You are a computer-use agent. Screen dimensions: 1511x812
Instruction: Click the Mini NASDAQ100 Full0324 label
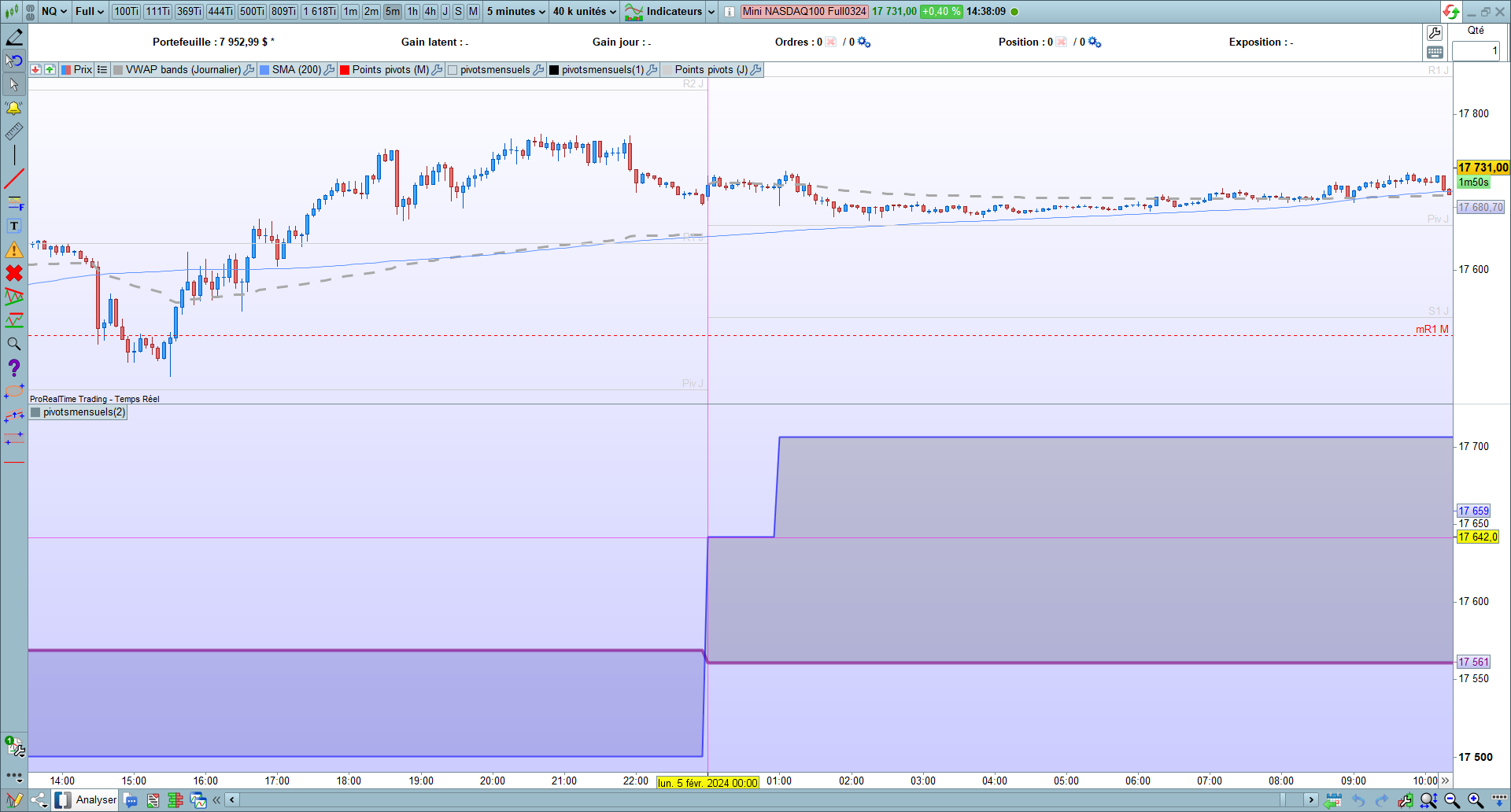click(x=804, y=12)
